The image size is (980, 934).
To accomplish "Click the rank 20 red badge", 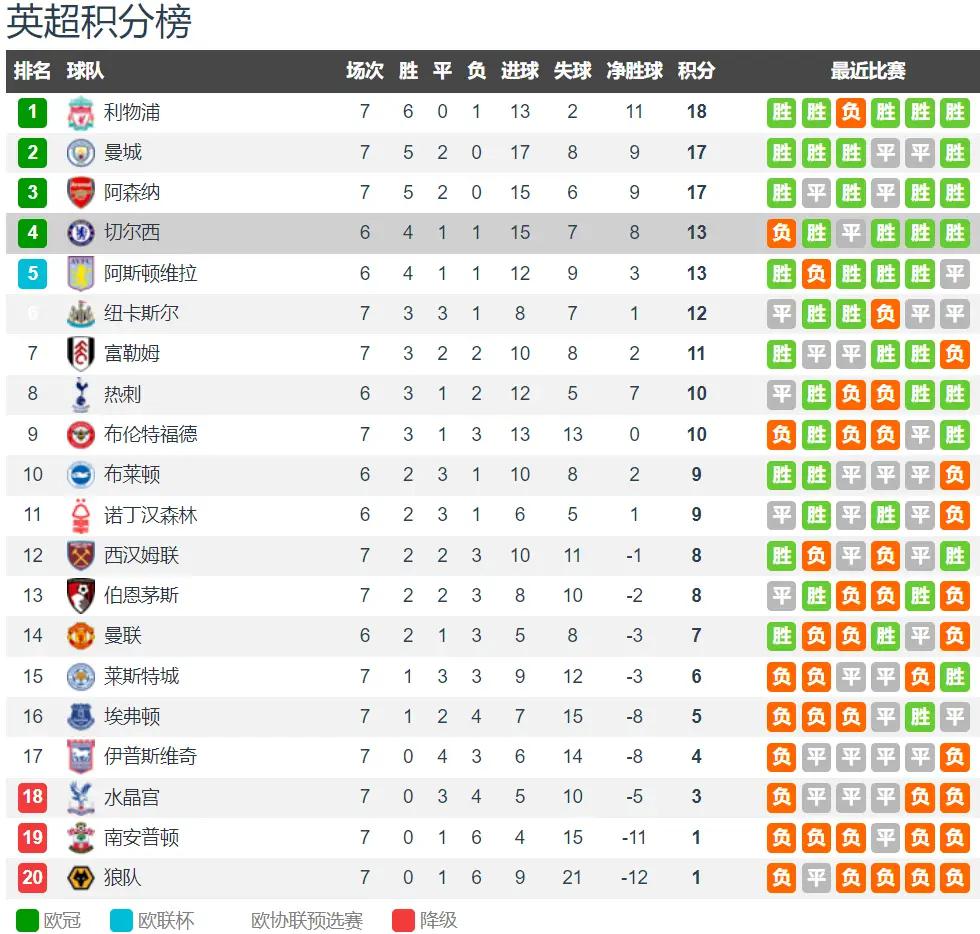I will click(32, 878).
